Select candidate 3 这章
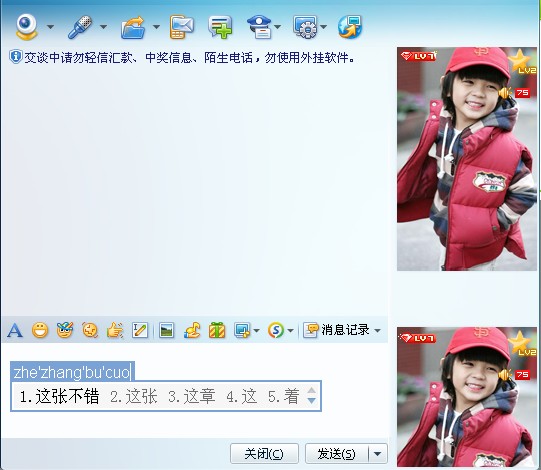The height and width of the screenshot is (470, 541). click(192, 396)
